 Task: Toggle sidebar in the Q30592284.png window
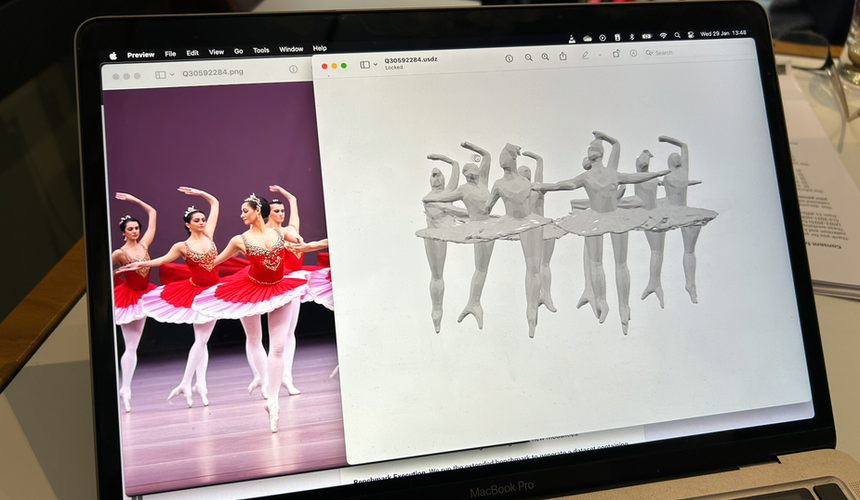point(160,75)
